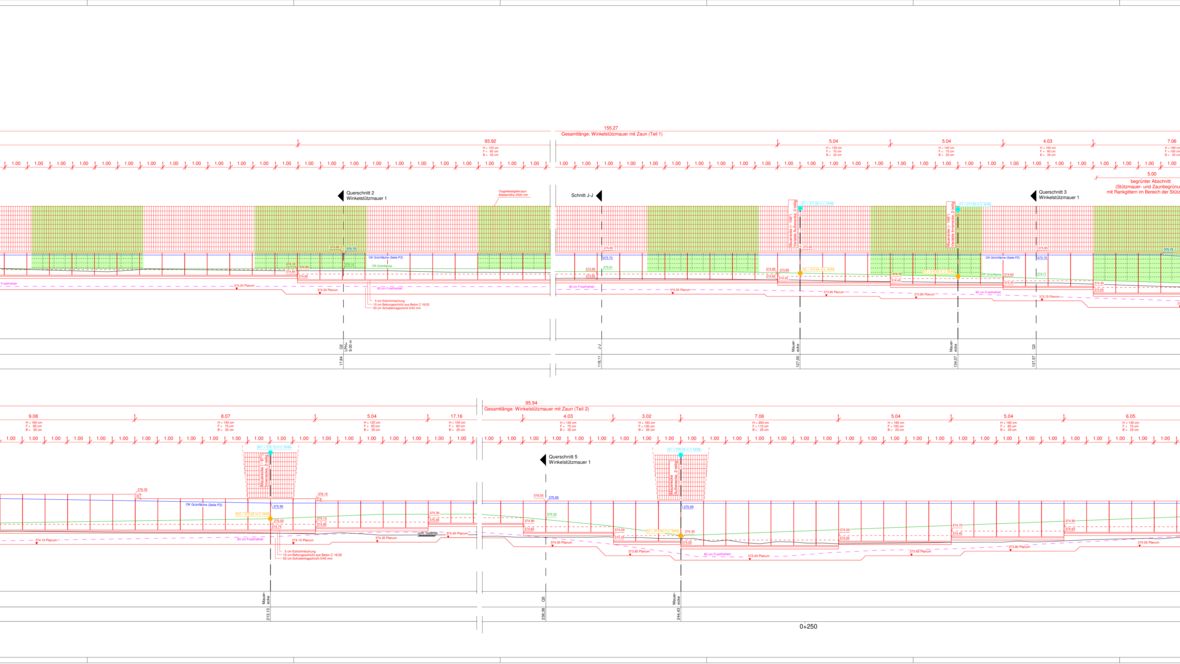
Task: Click the 7.06 dimension at upper right
Action: pyautogui.click(x=1172, y=142)
